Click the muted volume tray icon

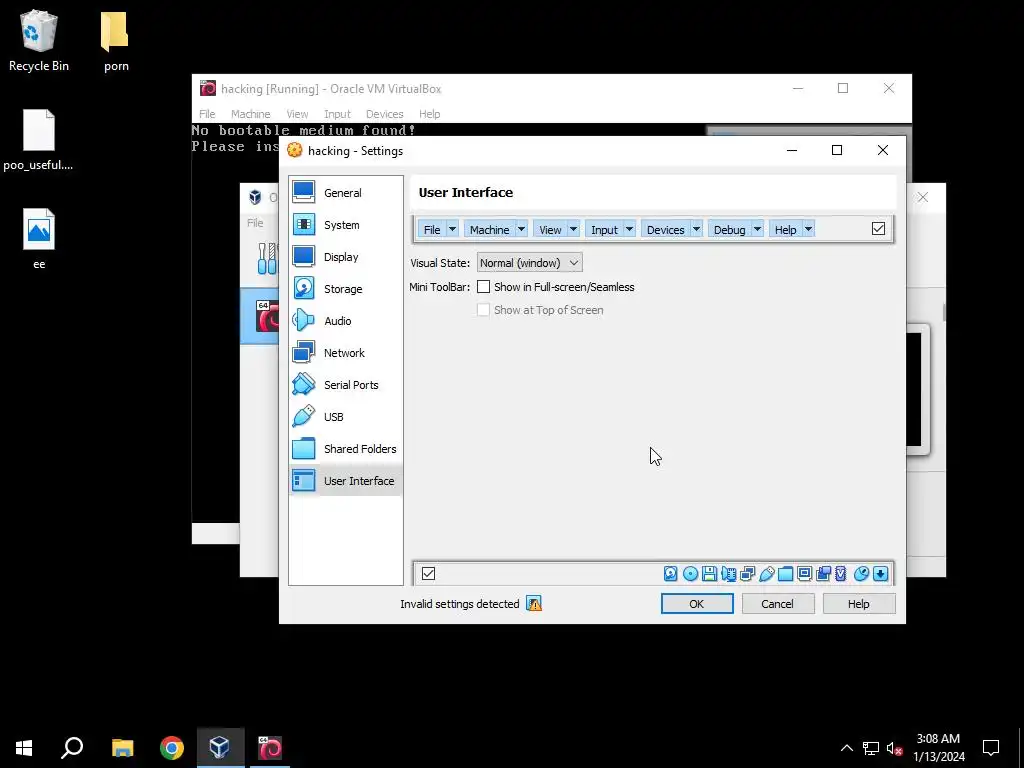[x=895, y=748]
